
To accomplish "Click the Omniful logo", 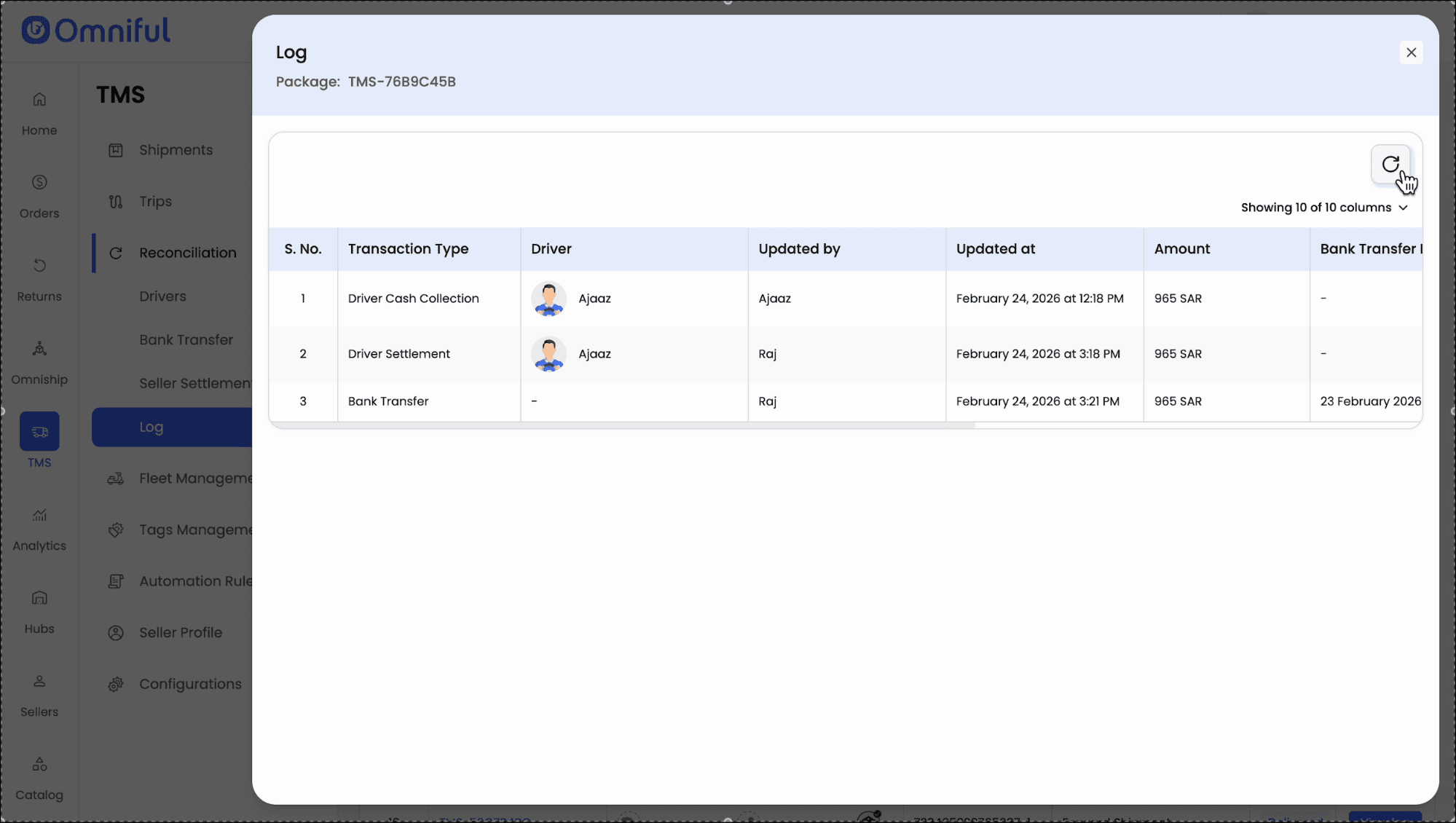I will [x=96, y=31].
